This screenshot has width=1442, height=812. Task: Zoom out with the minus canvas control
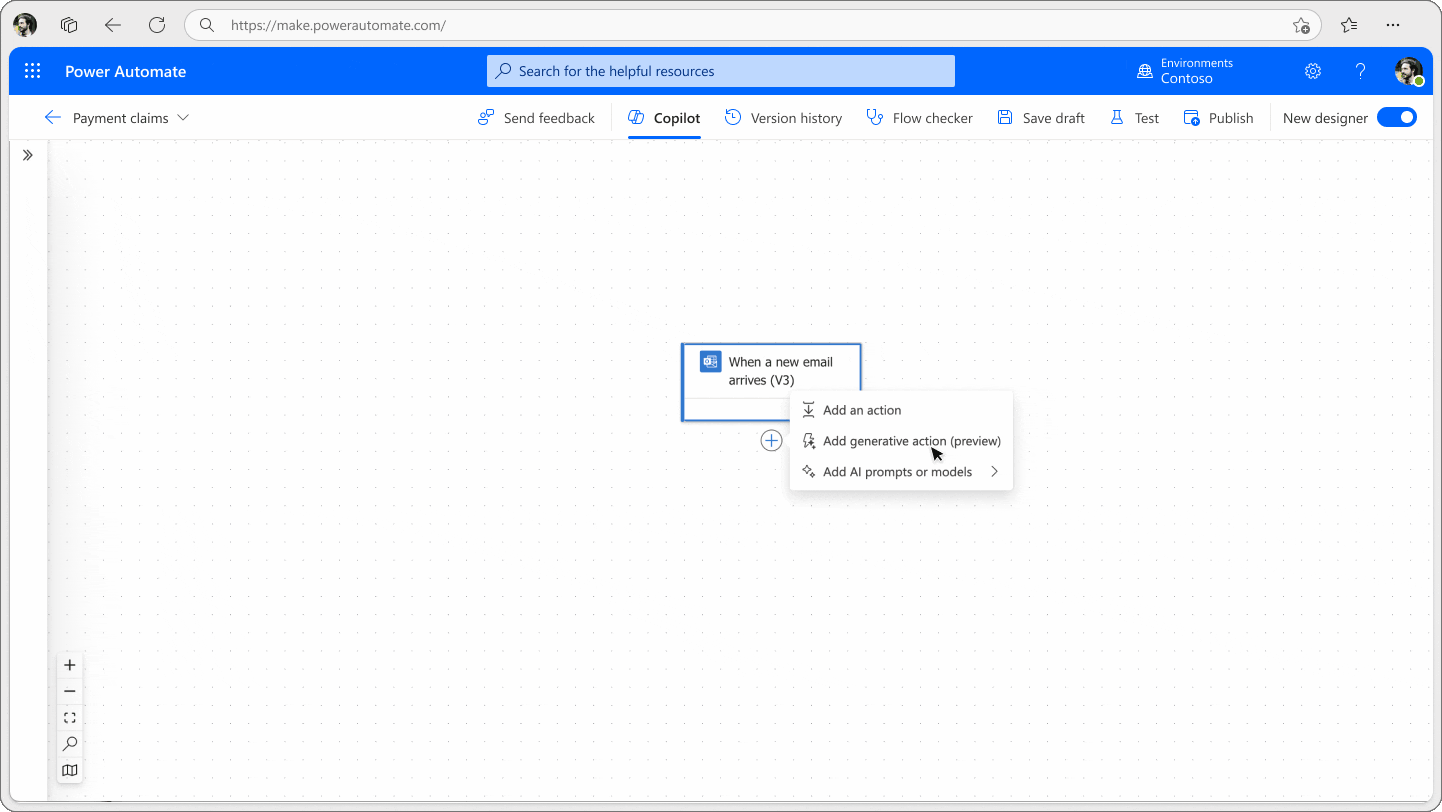click(70, 690)
